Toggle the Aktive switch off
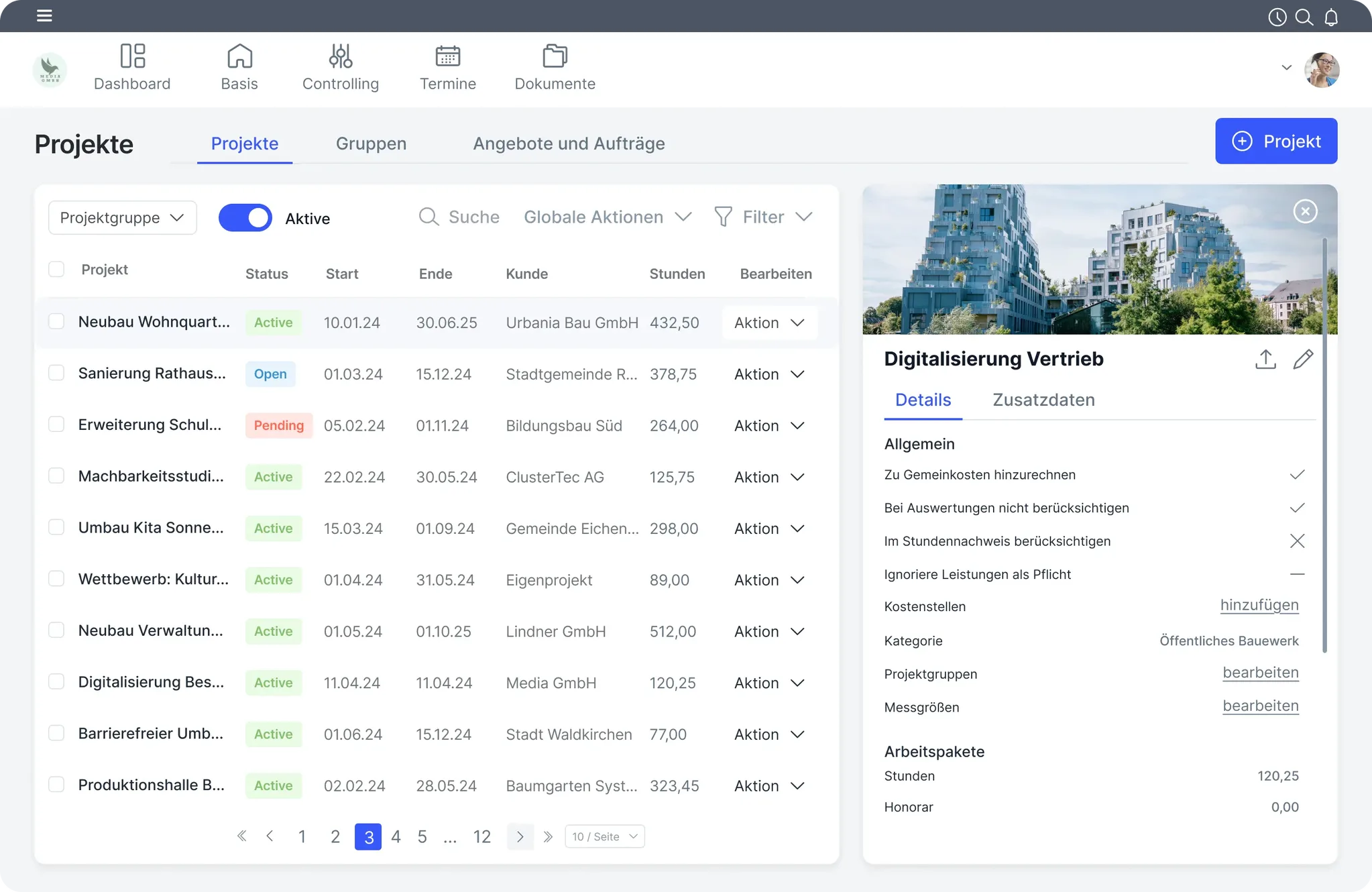Viewport: 1372px width, 892px height. (x=245, y=218)
